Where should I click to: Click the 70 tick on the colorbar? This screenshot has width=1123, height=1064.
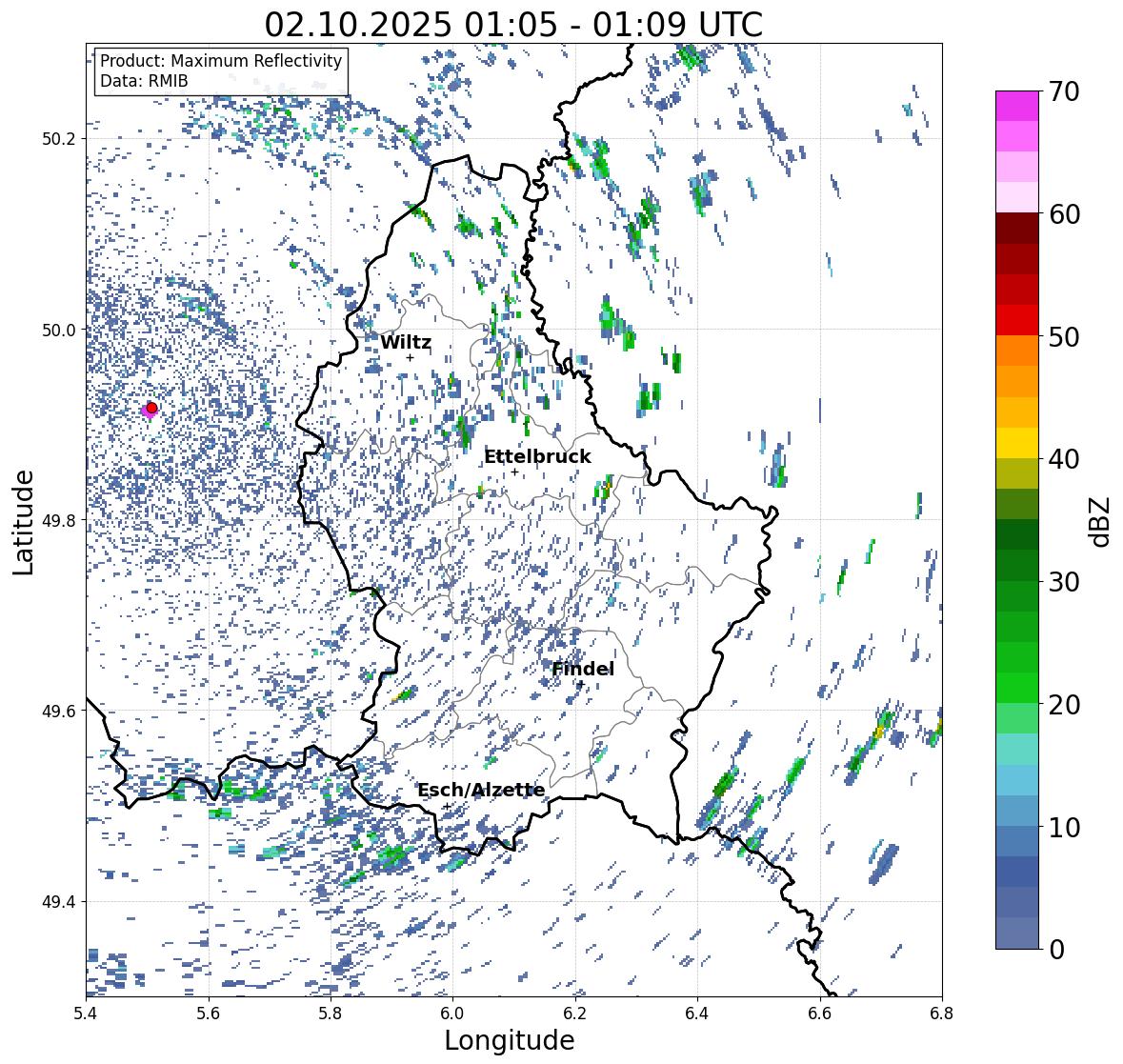point(1064,91)
